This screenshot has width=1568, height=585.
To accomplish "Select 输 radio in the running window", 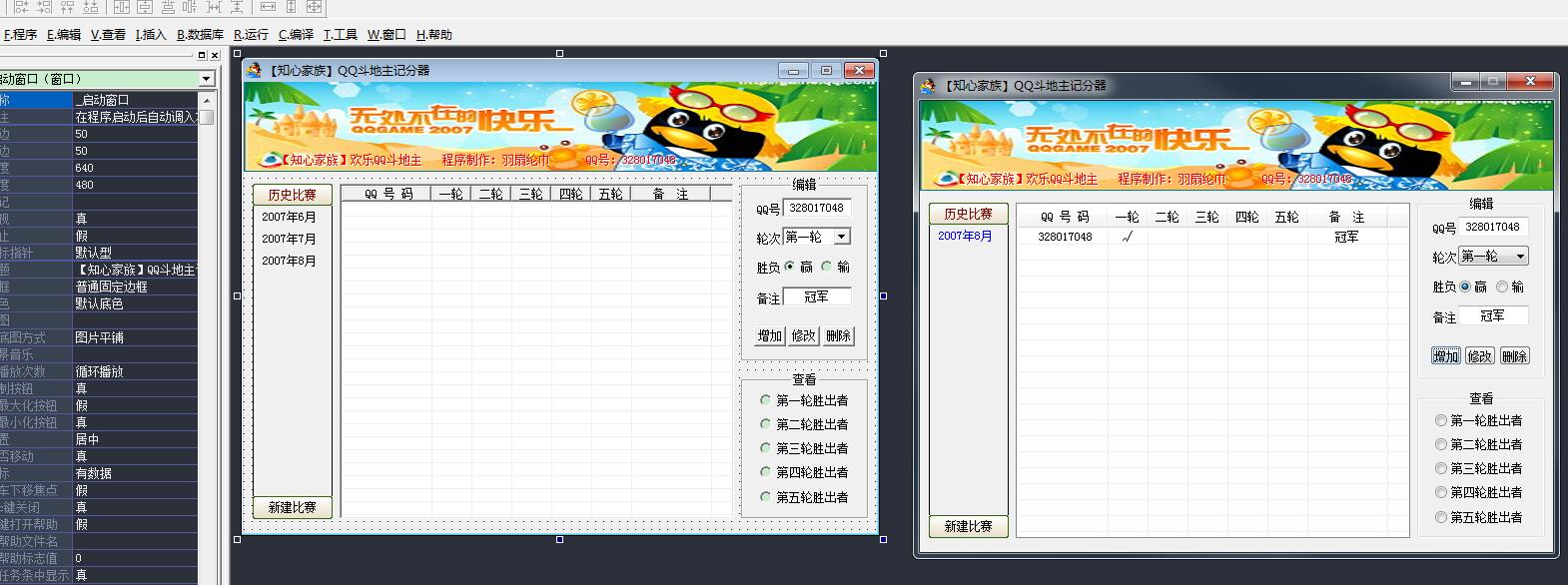I will click(x=1502, y=287).
